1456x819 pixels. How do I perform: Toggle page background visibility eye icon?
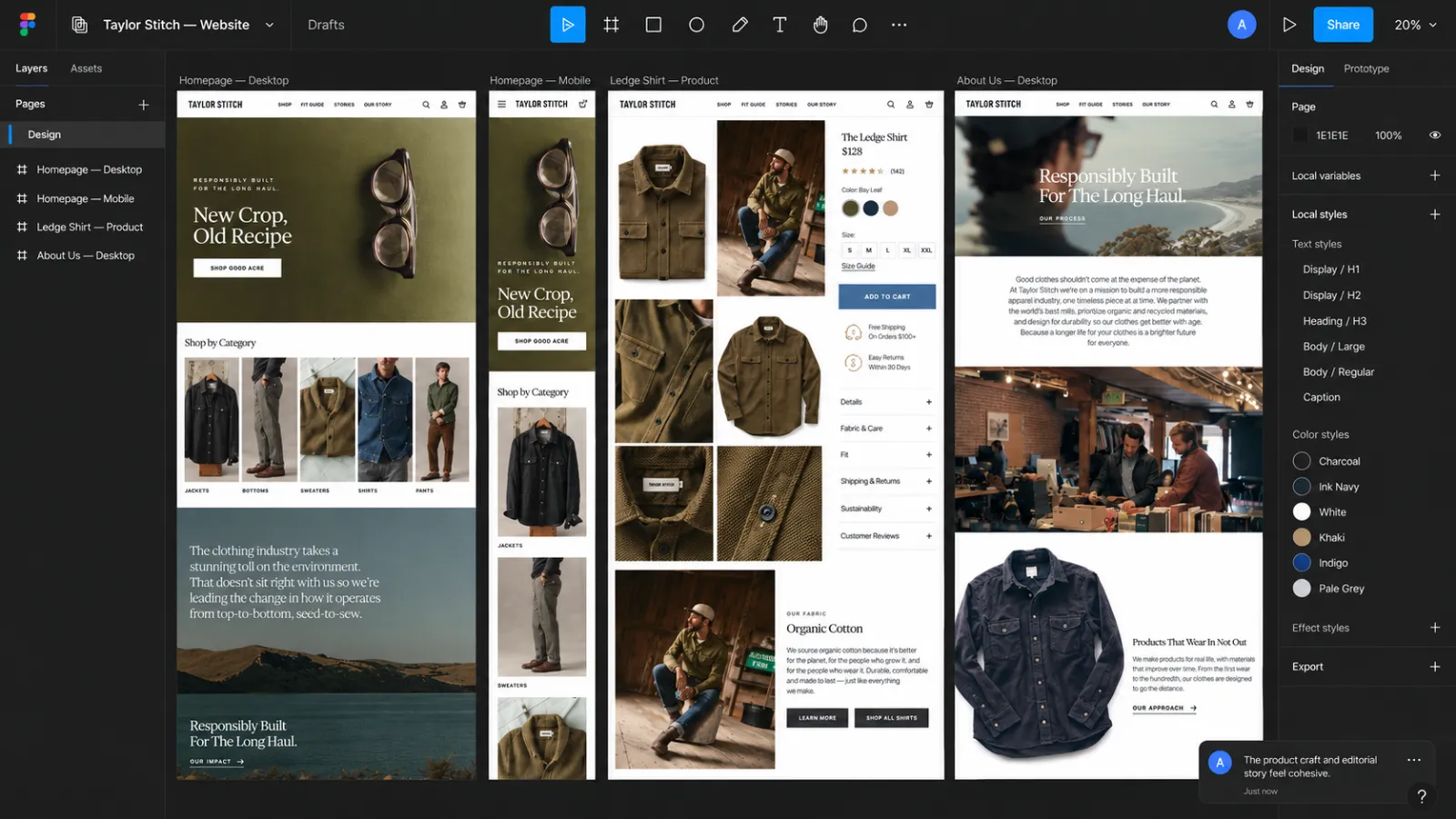[1435, 136]
